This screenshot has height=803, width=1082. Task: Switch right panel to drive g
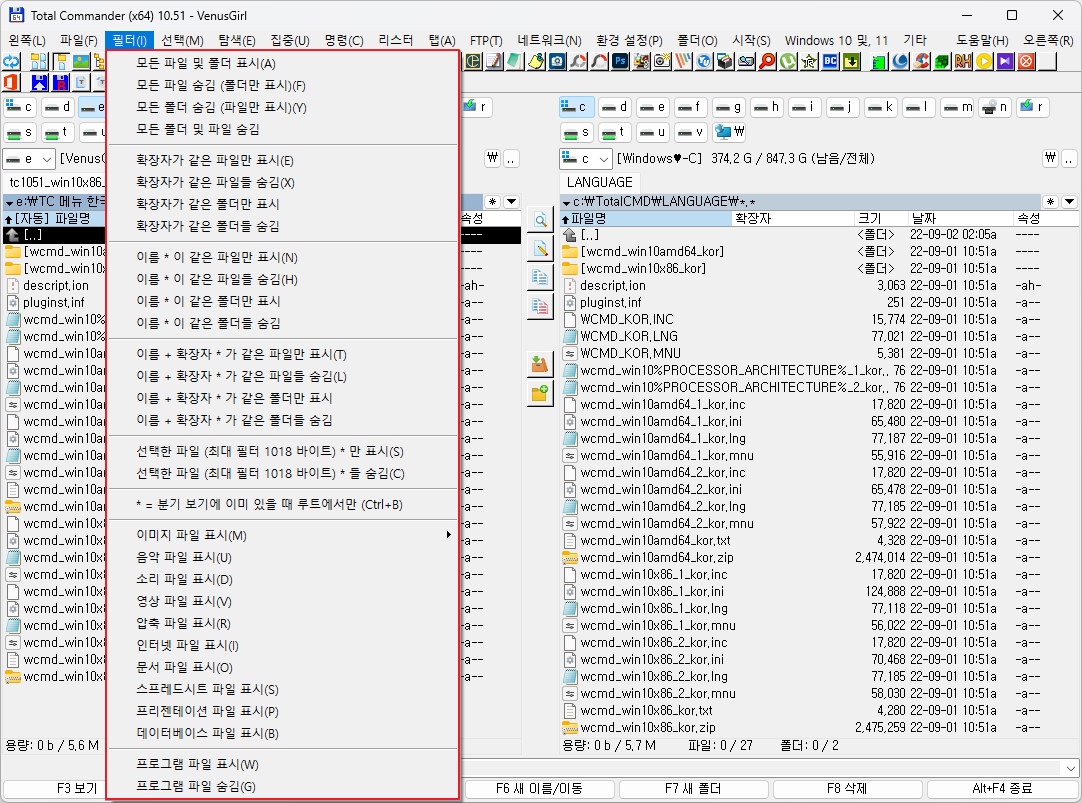pyautogui.click(x=728, y=107)
